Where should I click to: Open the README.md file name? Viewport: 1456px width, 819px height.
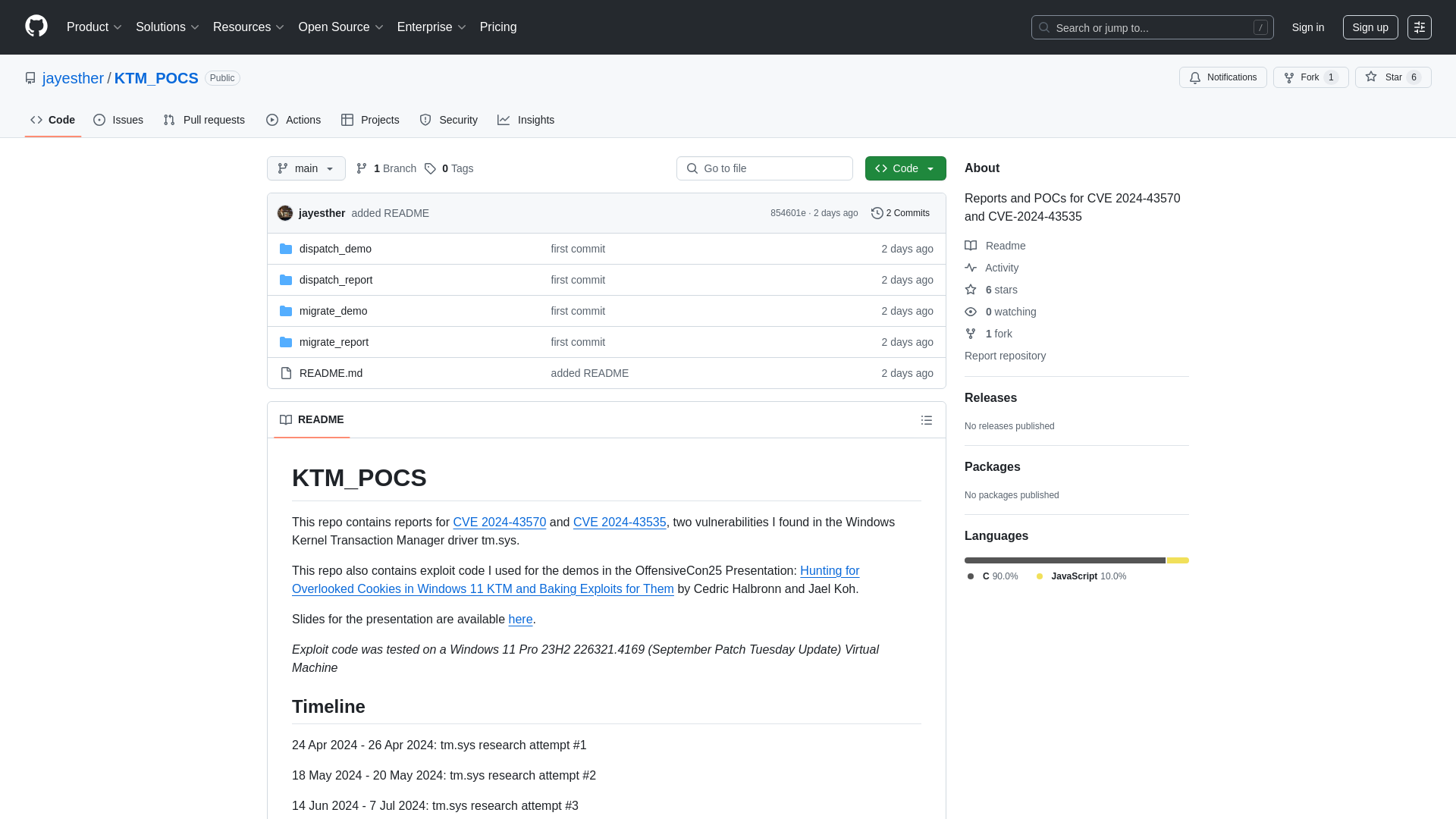pos(331,373)
